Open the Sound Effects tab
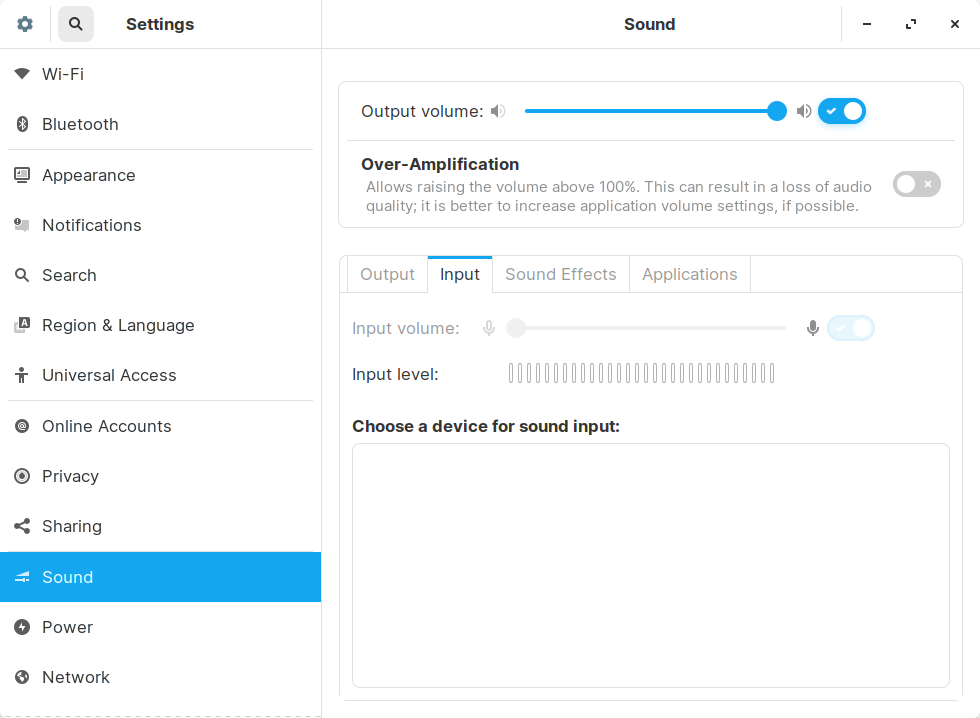 [x=560, y=274]
